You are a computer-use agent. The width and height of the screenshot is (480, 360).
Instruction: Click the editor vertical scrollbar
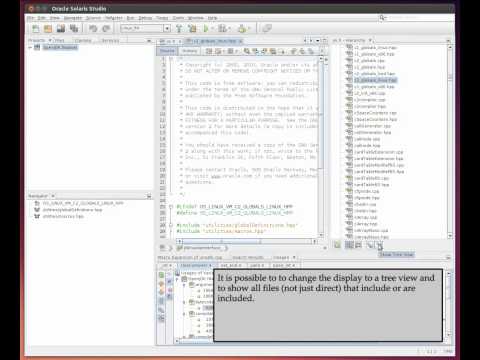click(321, 147)
